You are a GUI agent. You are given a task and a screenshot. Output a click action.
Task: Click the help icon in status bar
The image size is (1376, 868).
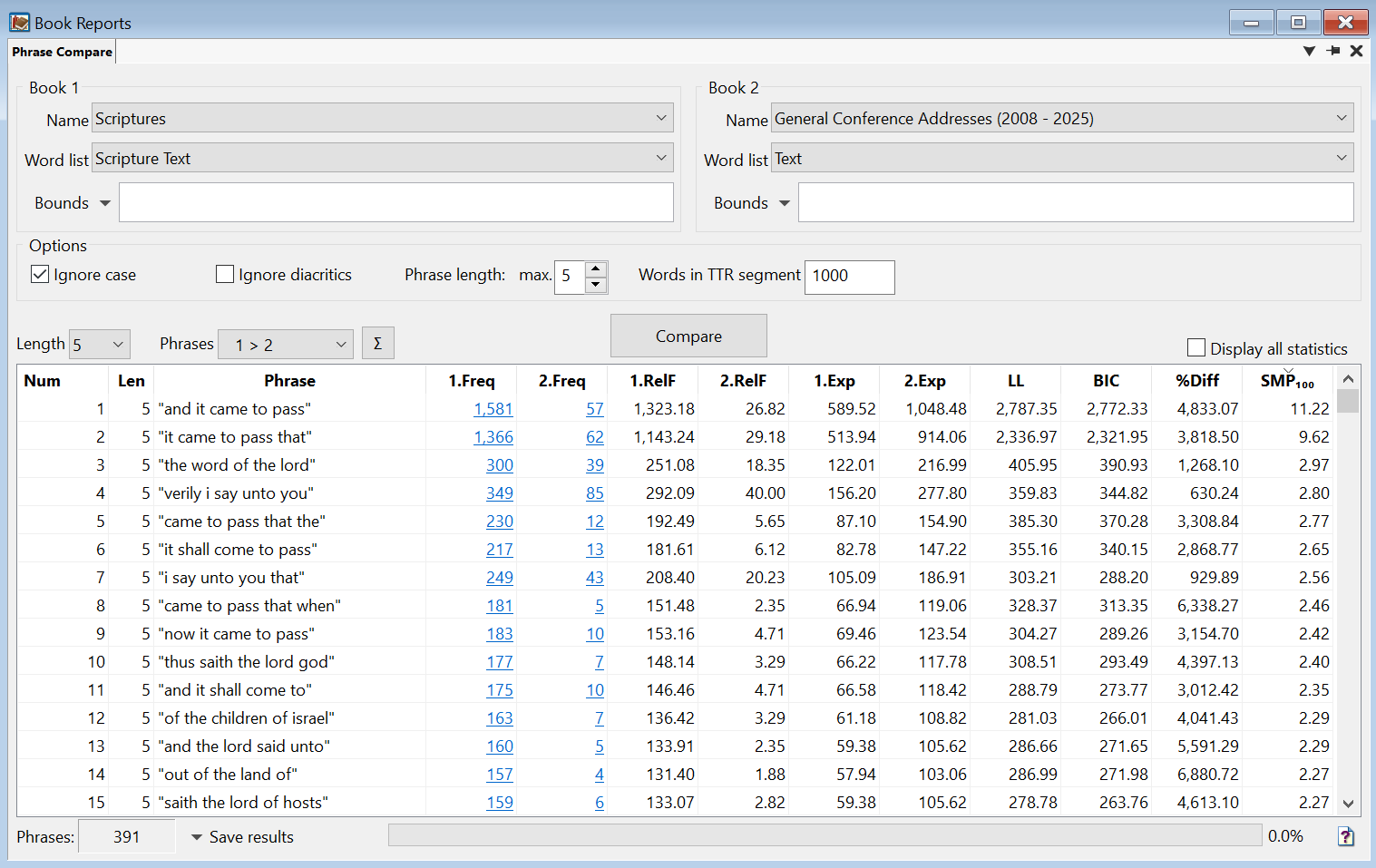(x=1346, y=836)
